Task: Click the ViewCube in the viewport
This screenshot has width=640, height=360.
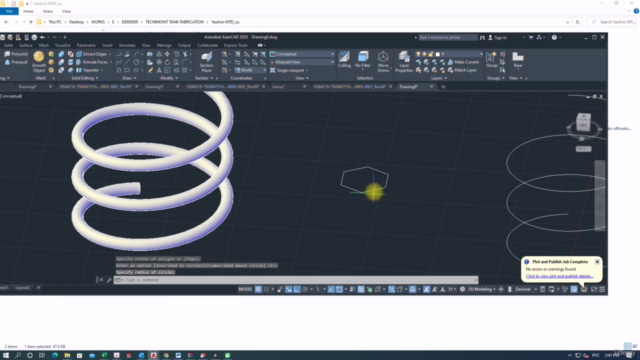Action: 584,123
